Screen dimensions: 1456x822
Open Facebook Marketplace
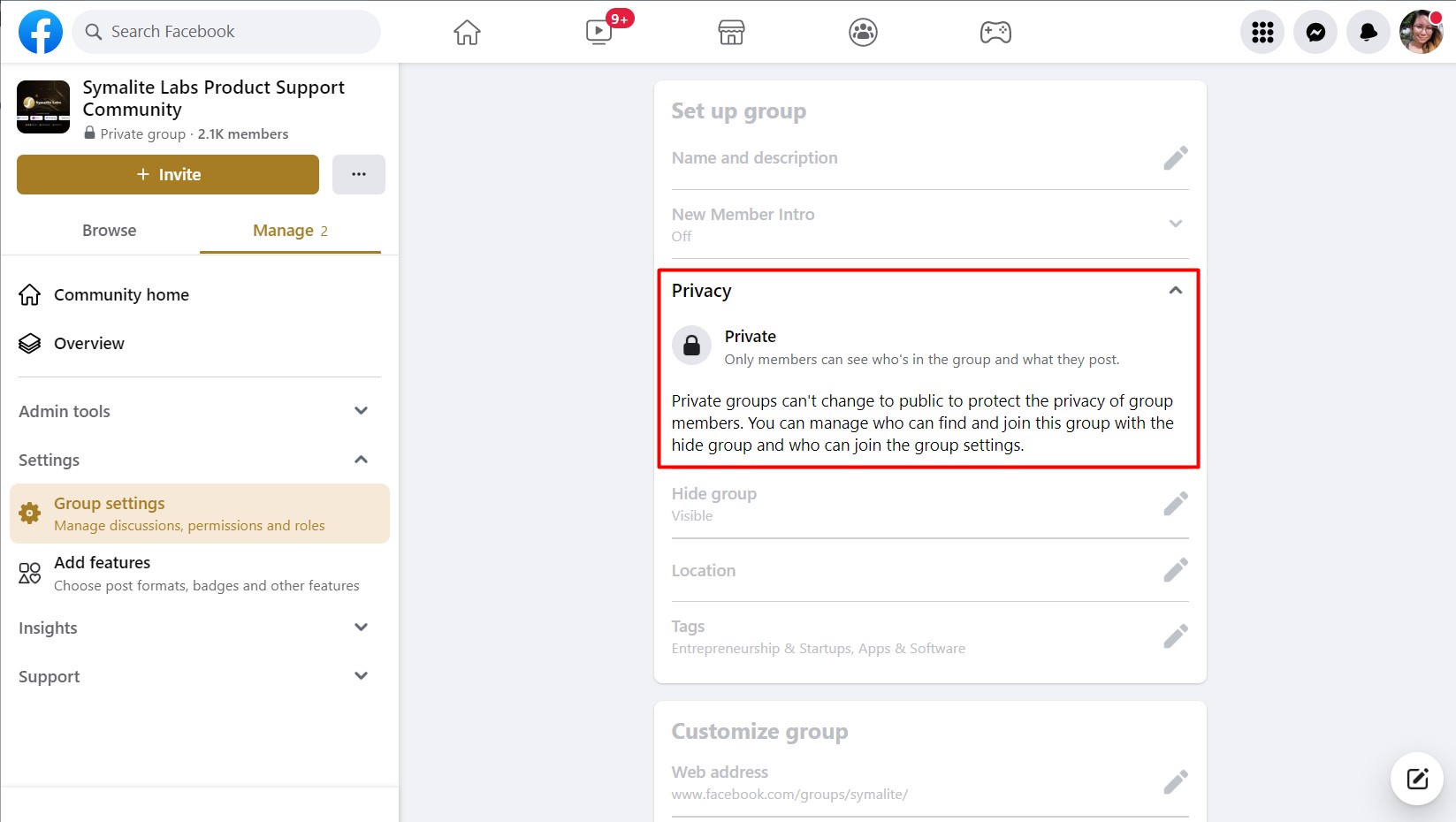pos(731,32)
